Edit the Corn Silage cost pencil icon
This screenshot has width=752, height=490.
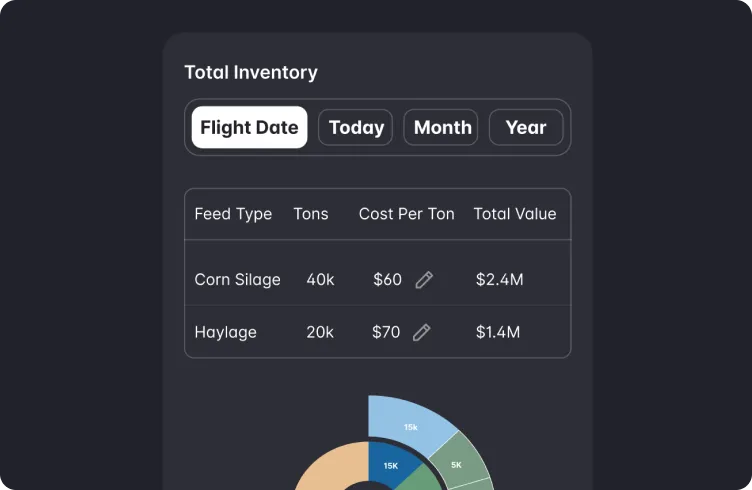tap(424, 280)
